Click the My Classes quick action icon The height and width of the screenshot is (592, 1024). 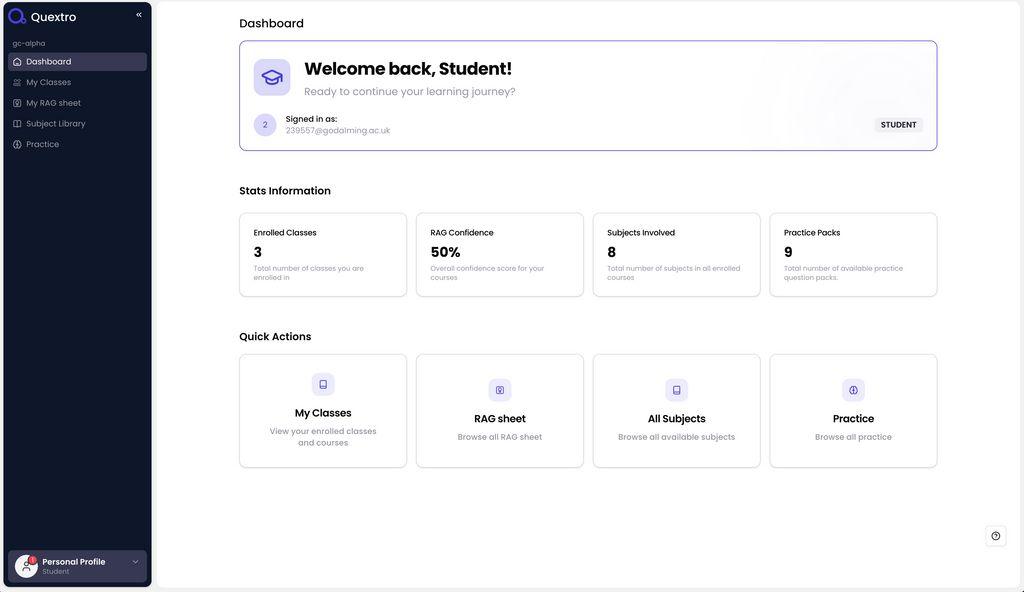click(x=323, y=384)
